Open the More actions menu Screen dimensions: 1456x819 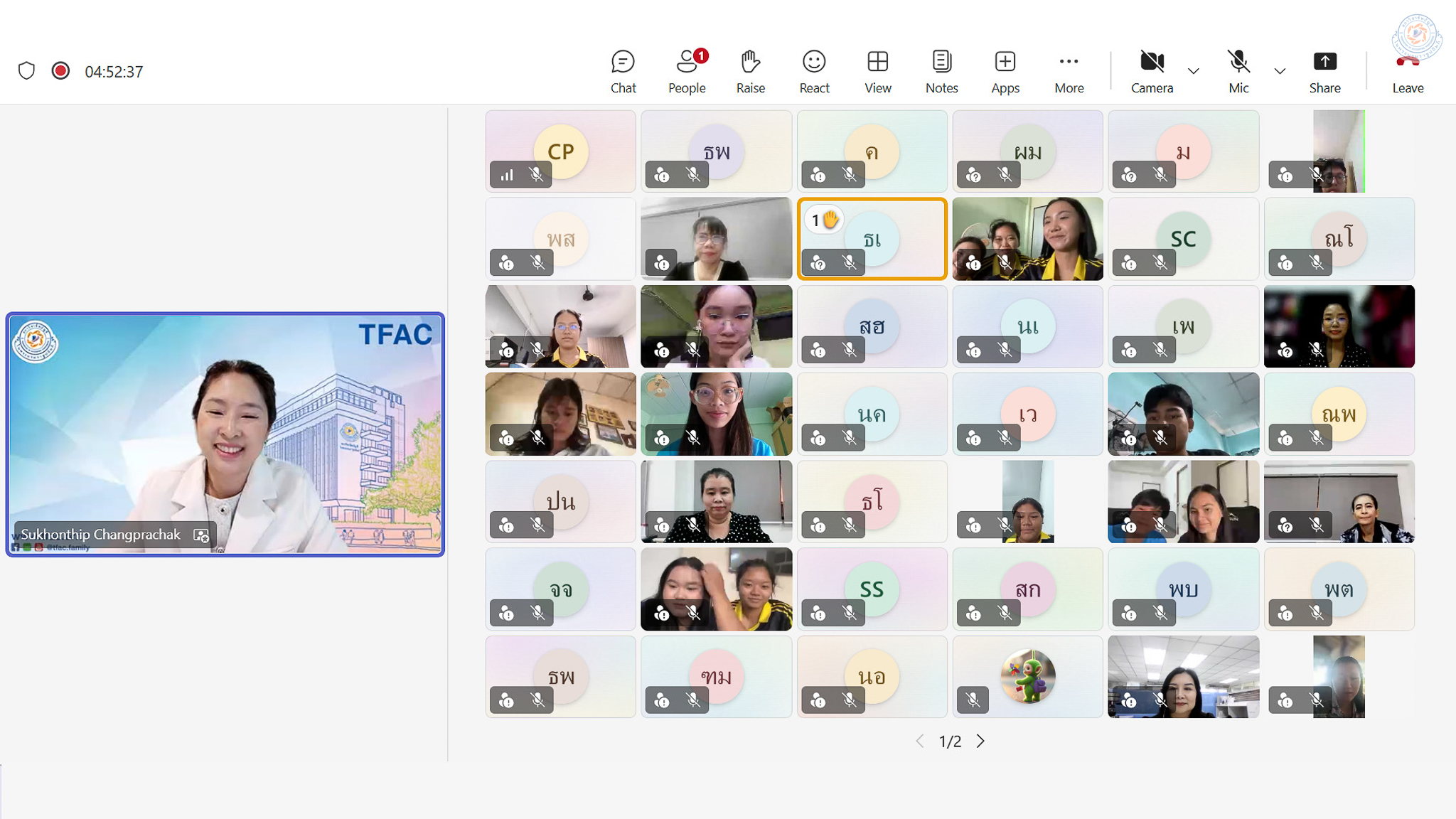pyautogui.click(x=1069, y=72)
